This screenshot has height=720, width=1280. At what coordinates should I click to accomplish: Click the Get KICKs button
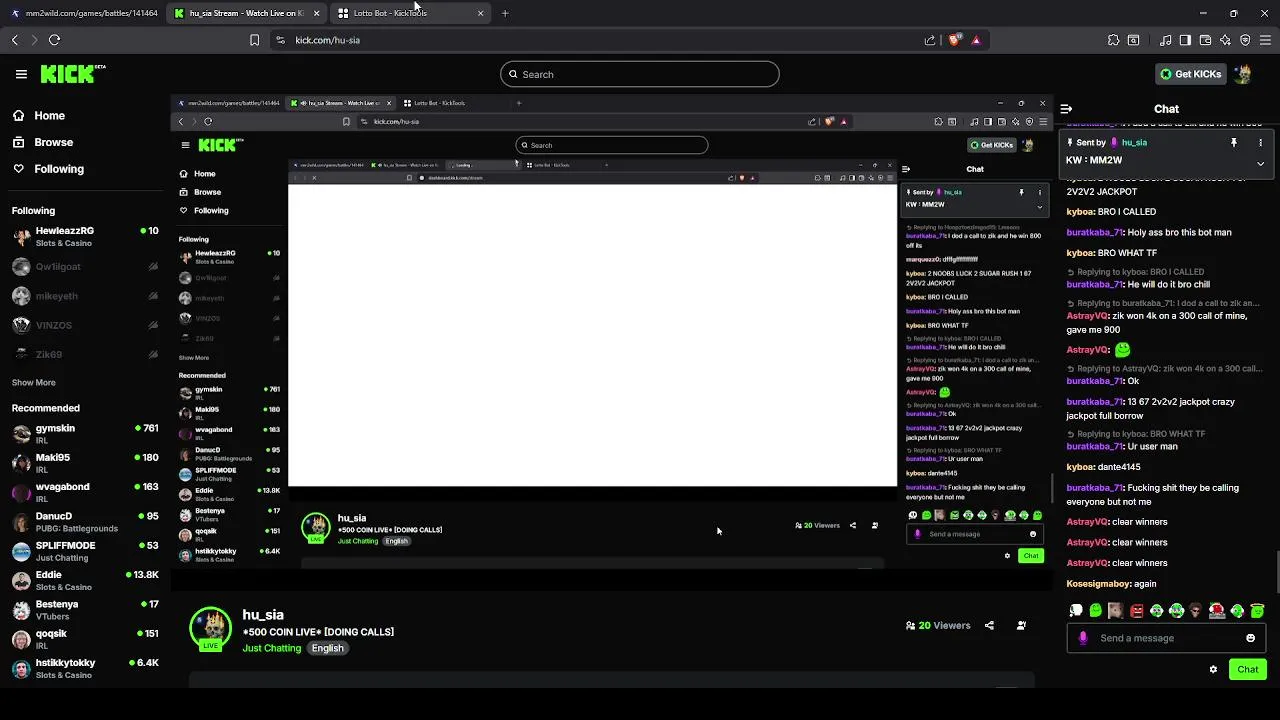coord(1190,74)
